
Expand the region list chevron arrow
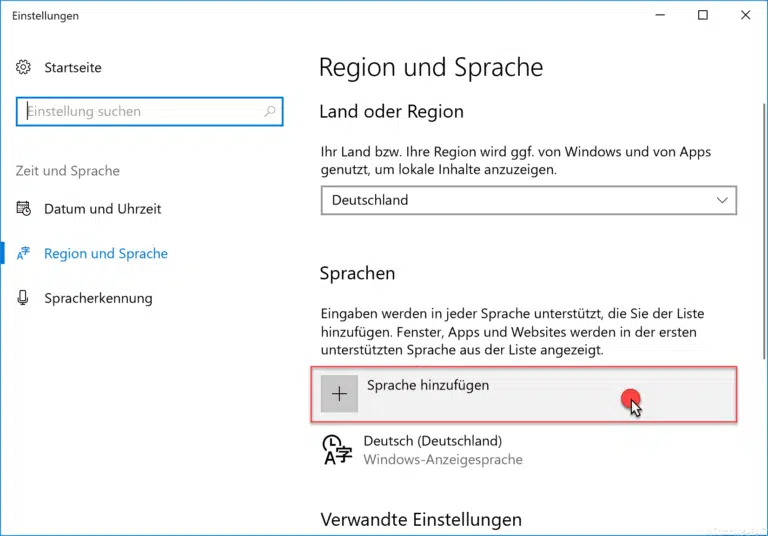coord(722,200)
